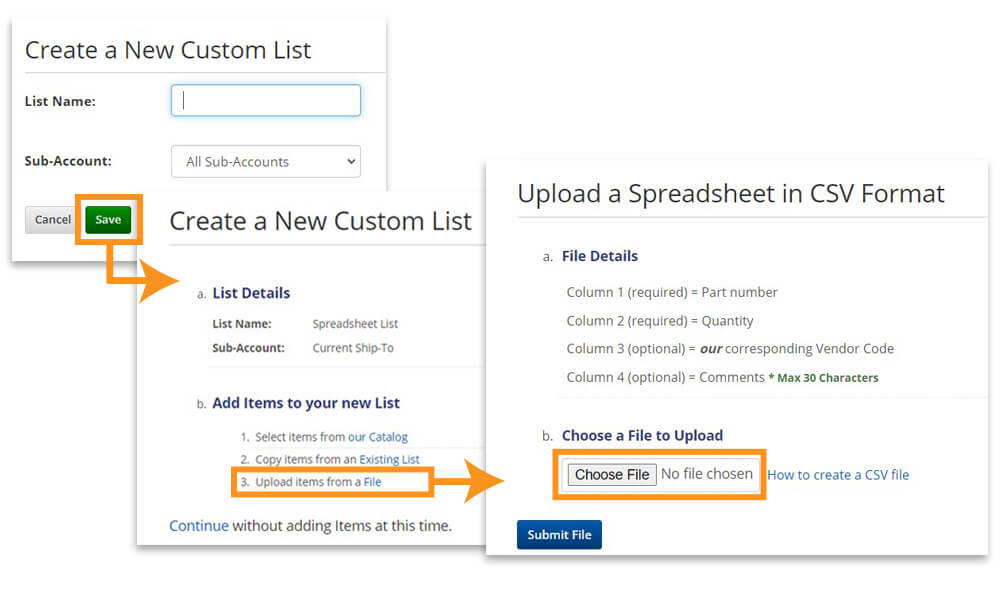Click the 'Sub-Account:' label in first dialog
1000x600 pixels.
pos(68,161)
